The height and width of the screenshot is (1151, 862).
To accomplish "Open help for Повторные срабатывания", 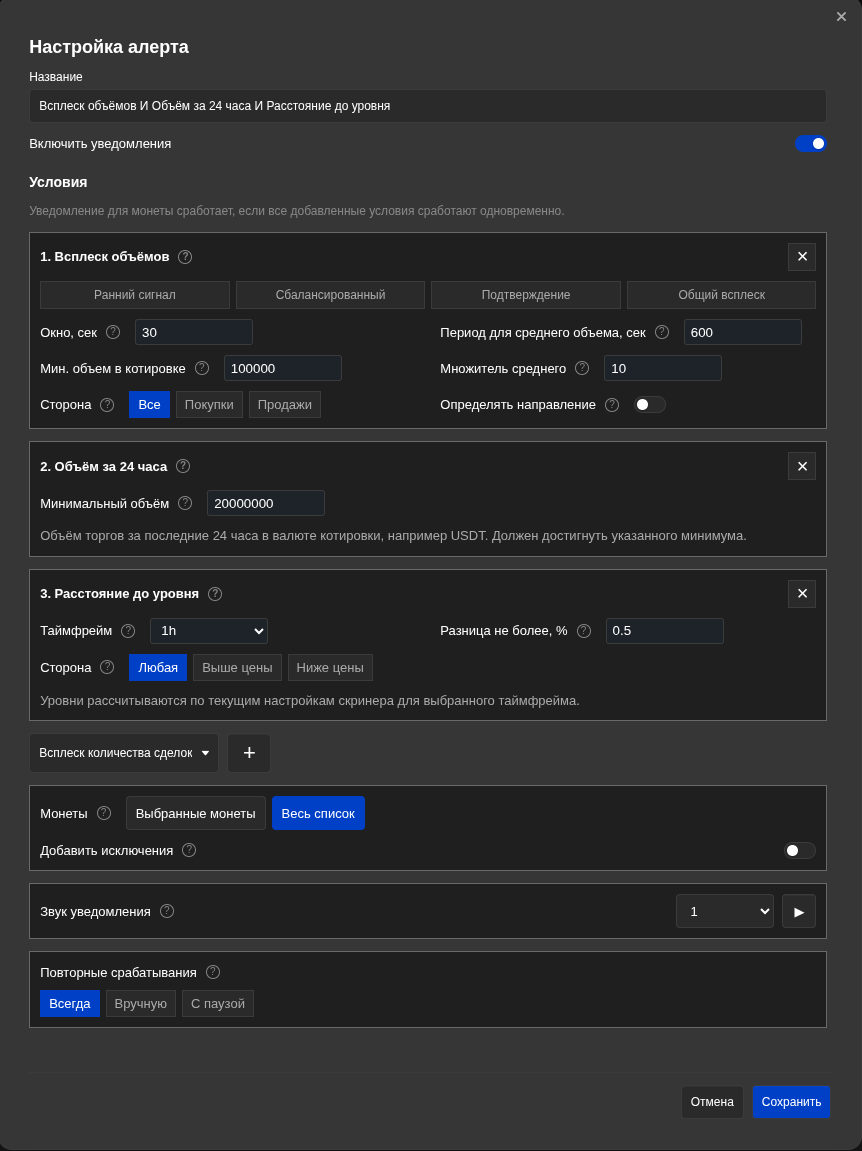I will [213, 972].
